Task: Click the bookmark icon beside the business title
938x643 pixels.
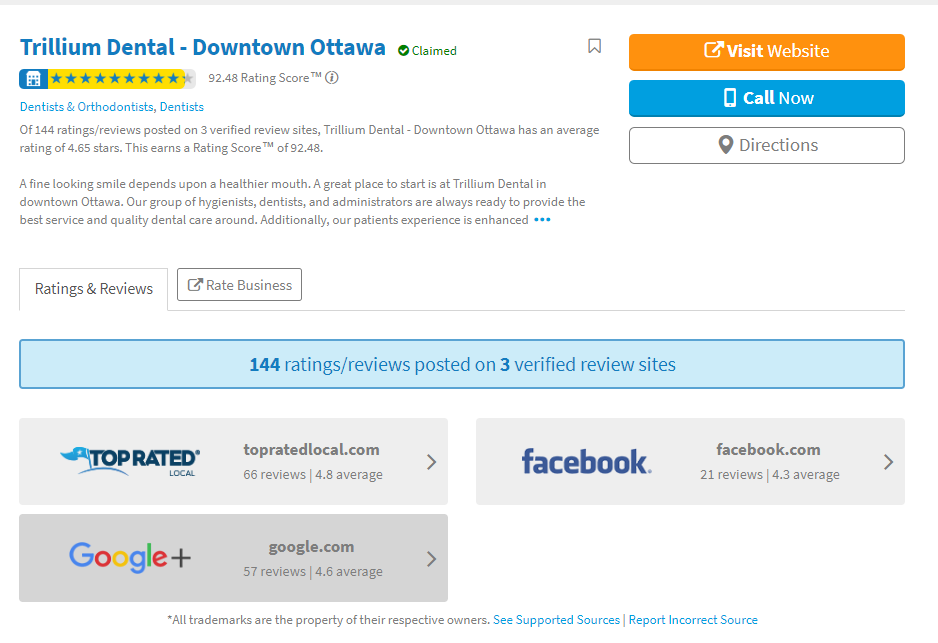Action: [594, 46]
